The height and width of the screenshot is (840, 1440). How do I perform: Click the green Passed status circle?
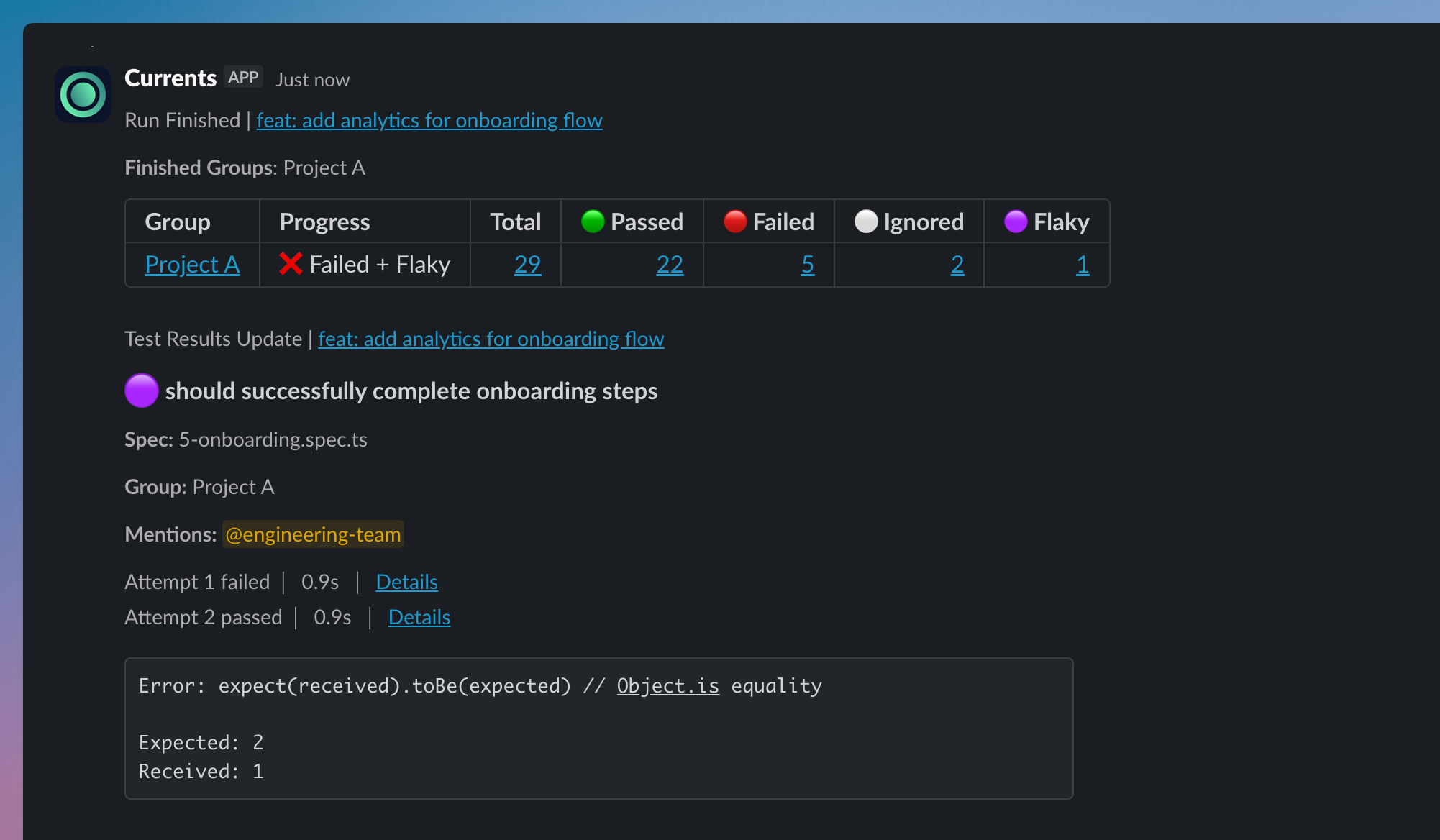pyautogui.click(x=593, y=222)
